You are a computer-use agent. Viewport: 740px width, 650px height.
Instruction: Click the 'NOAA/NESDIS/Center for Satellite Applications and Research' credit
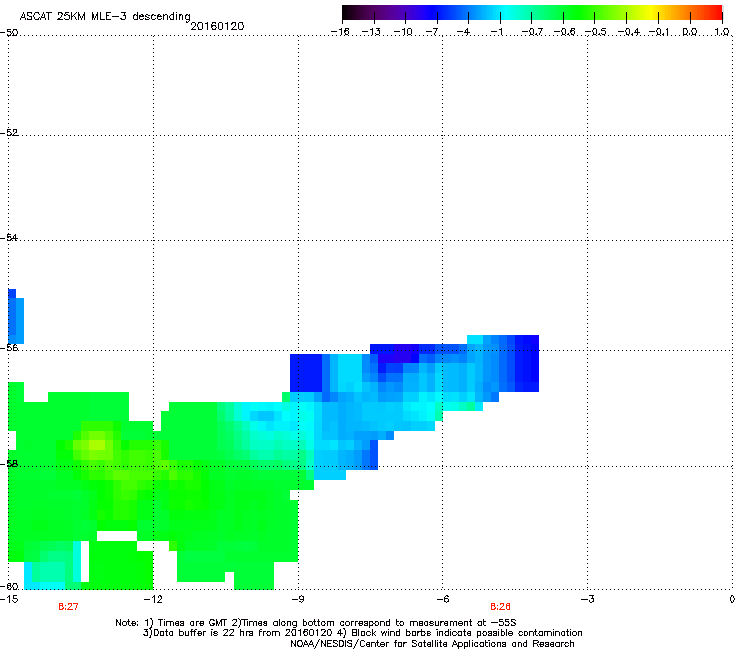[x=432, y=644]
